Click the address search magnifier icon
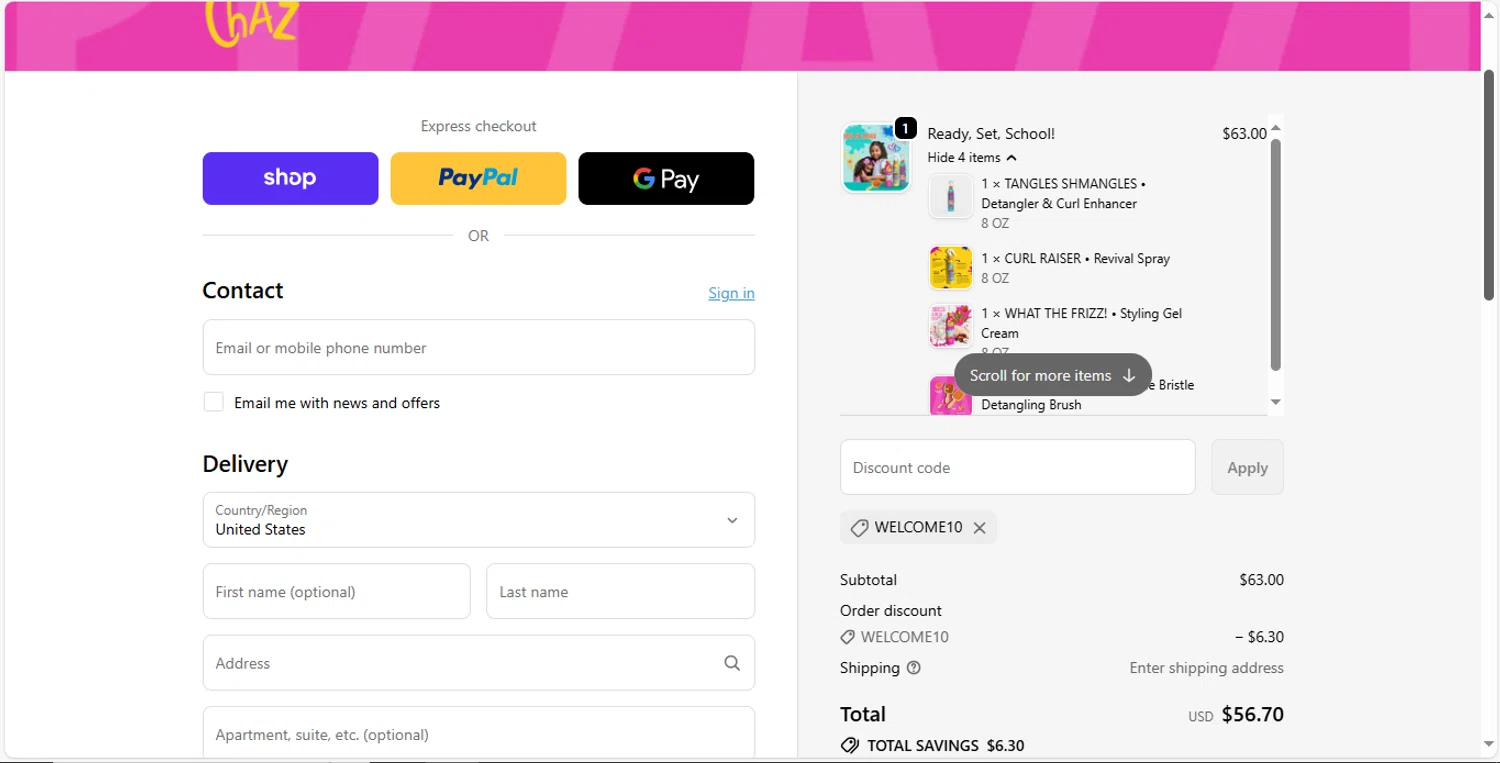The height and width of the screenshot is (763, 1500). tap(732, 663)
